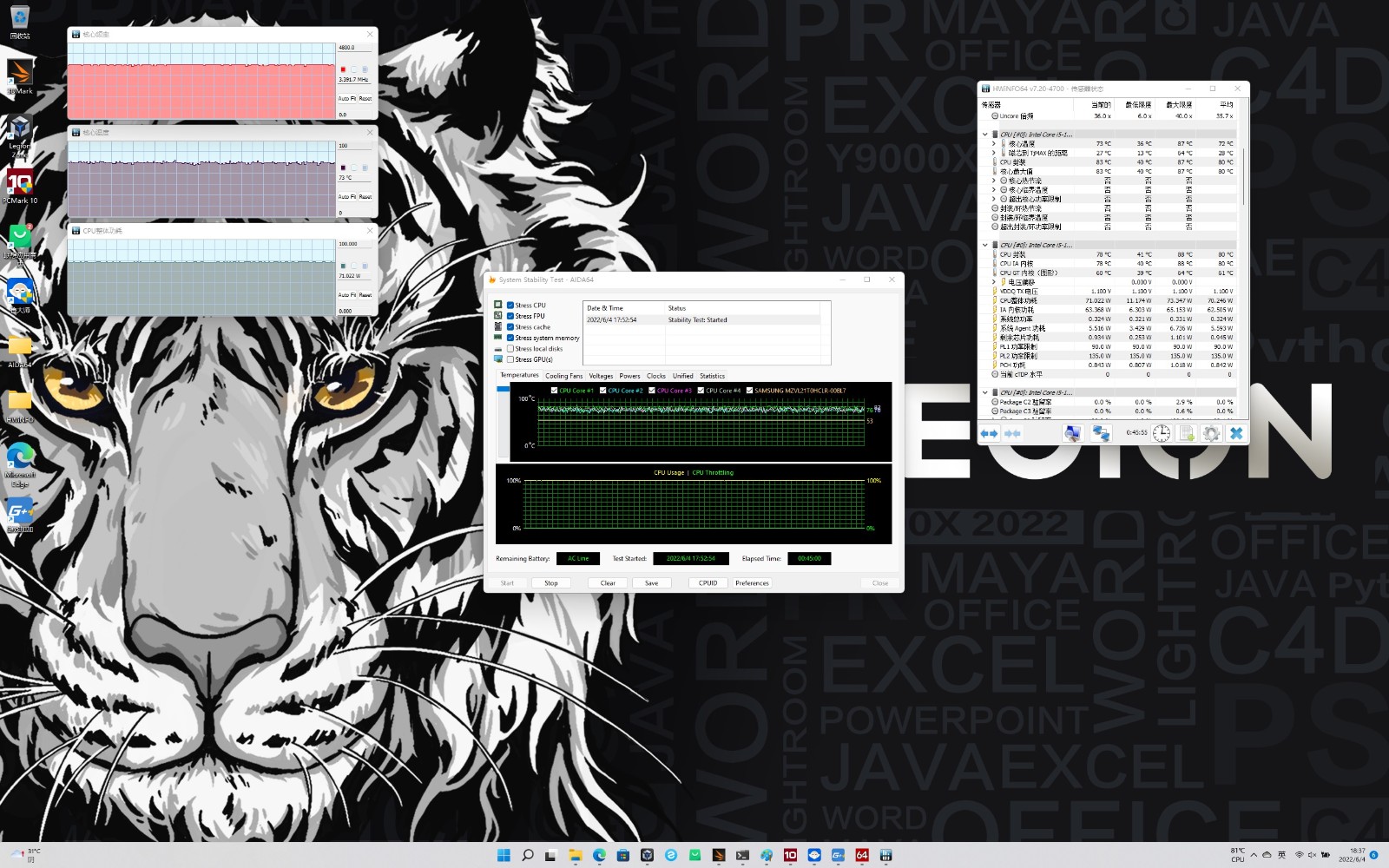Open the PCMark 10 desktop shortcut
The height and width of the screenshot is (868, 1389).
point(20,186)
